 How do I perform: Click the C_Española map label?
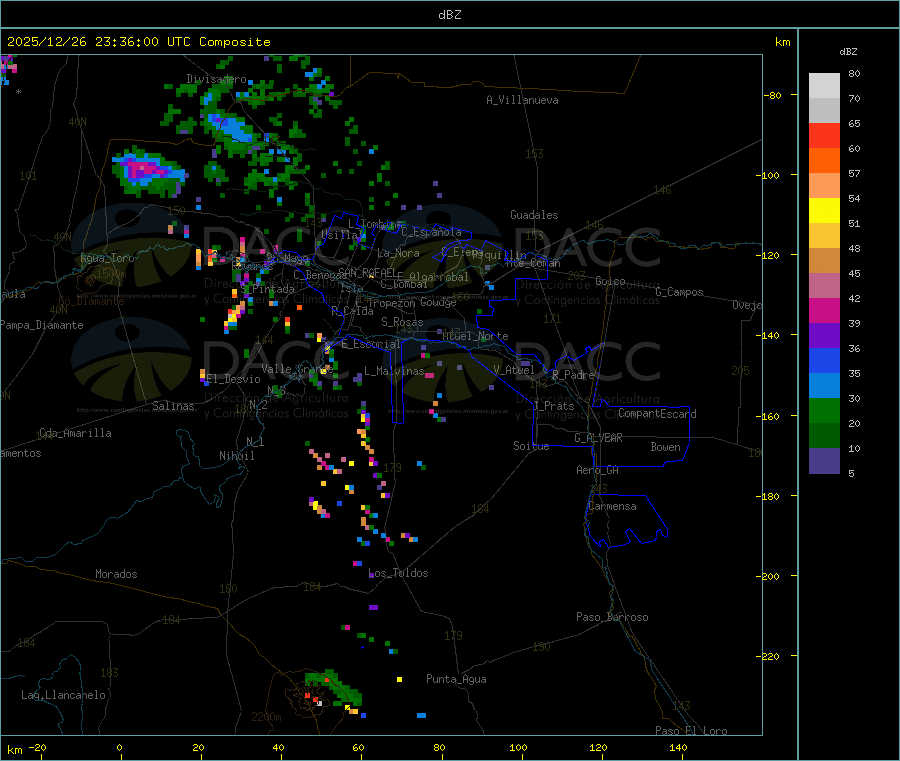431,232
